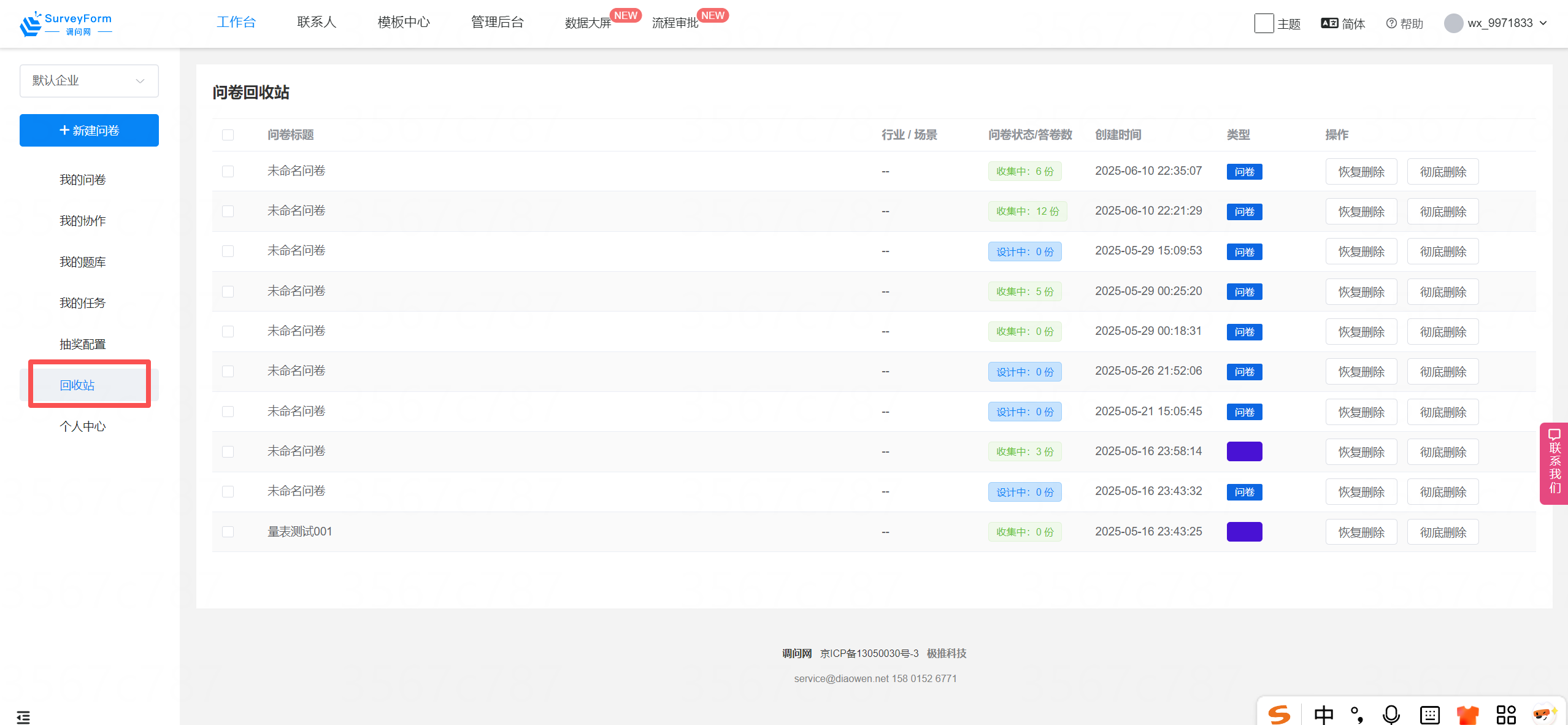The height and width of the screenshot is (725, 1568).
Task: Click the 新建问卷 button
Action: (x=89, y=130)
